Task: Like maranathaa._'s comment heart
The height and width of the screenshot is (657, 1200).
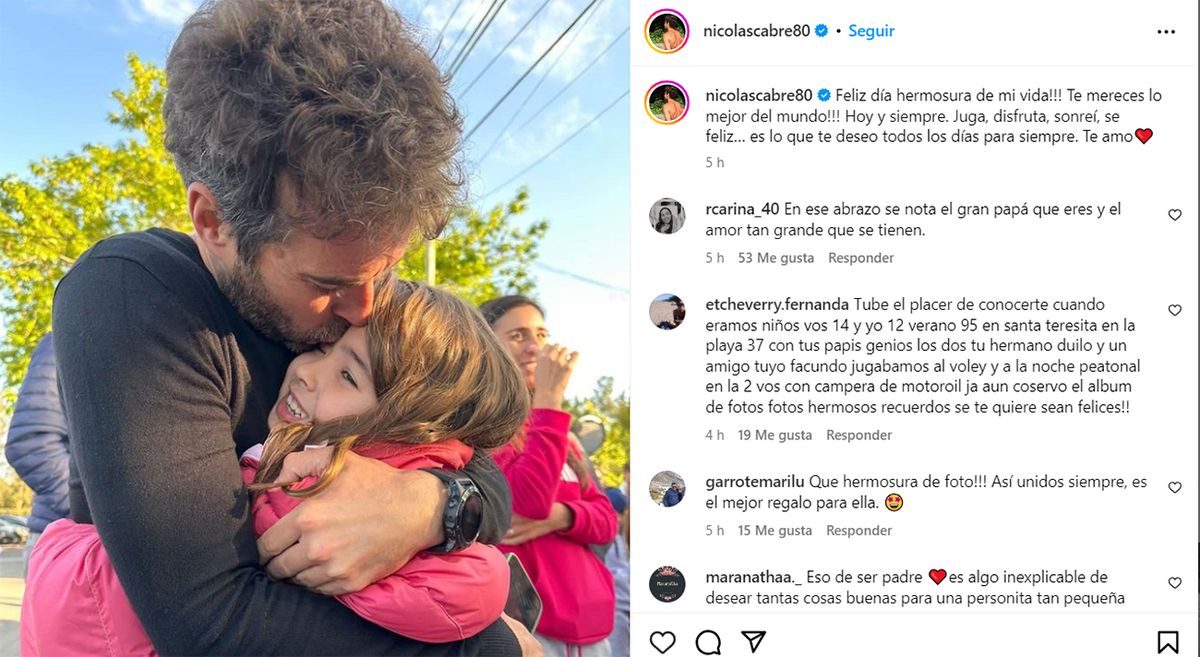Action: (1175, 583)
